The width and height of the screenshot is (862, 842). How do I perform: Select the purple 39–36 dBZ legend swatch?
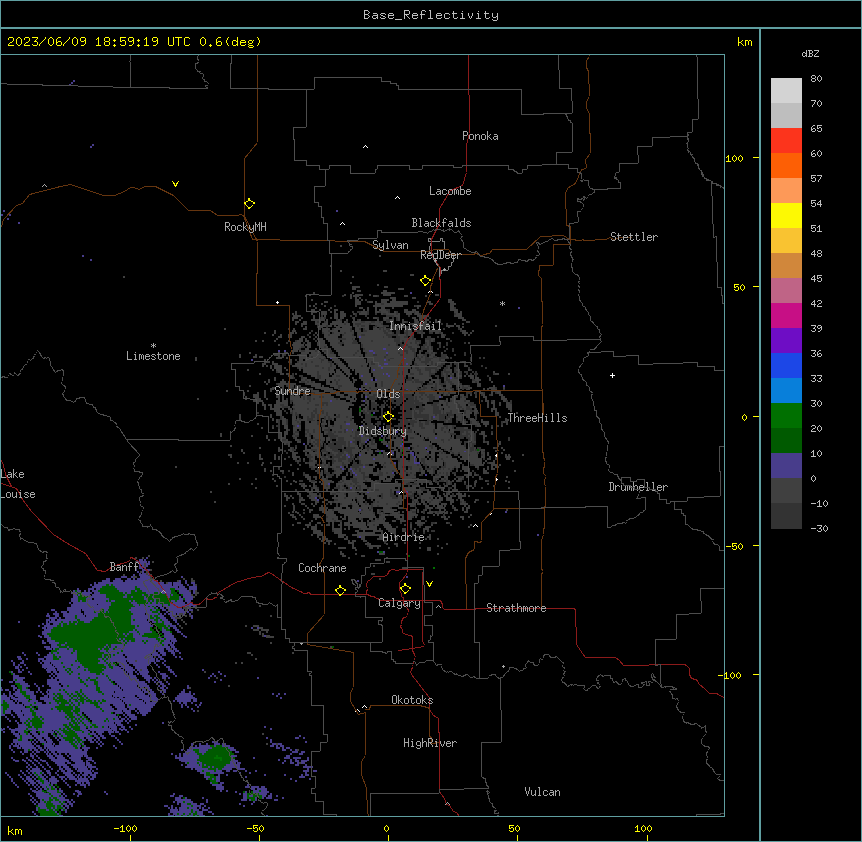(786, 340)
